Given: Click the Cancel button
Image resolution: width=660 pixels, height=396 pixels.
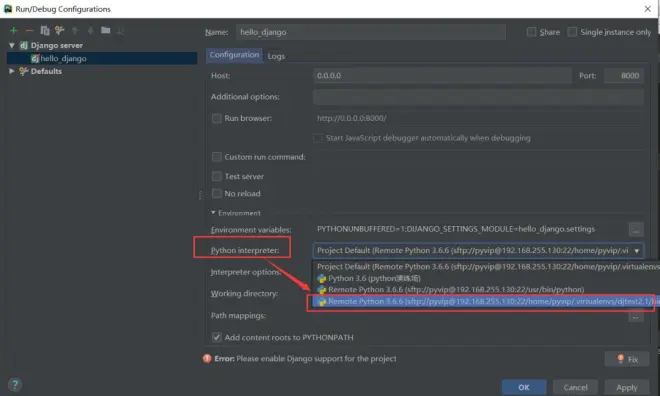Looking at the screenshot, I should 575,387.
